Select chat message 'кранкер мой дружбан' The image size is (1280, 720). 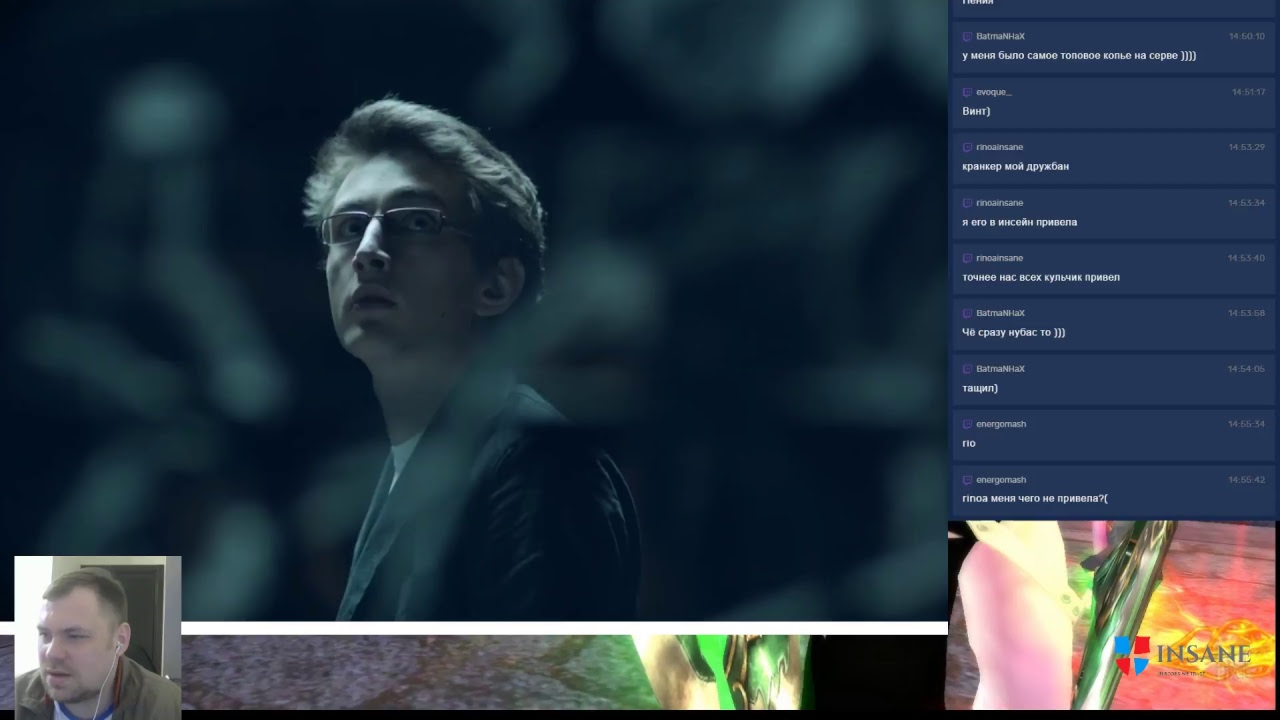coord(1015,166)
